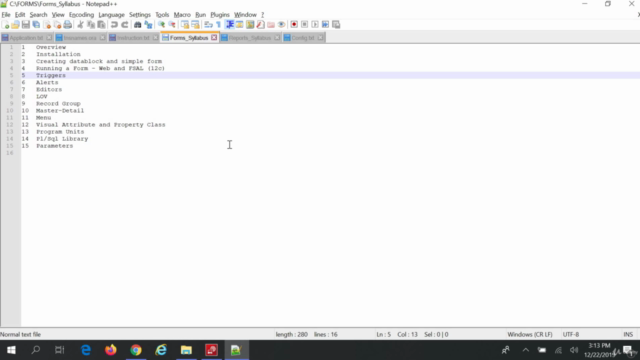The height and width of the screenshot is (360, 640).
Task: Click the Save All toolbar icon
Action: [x=36, y=24]
